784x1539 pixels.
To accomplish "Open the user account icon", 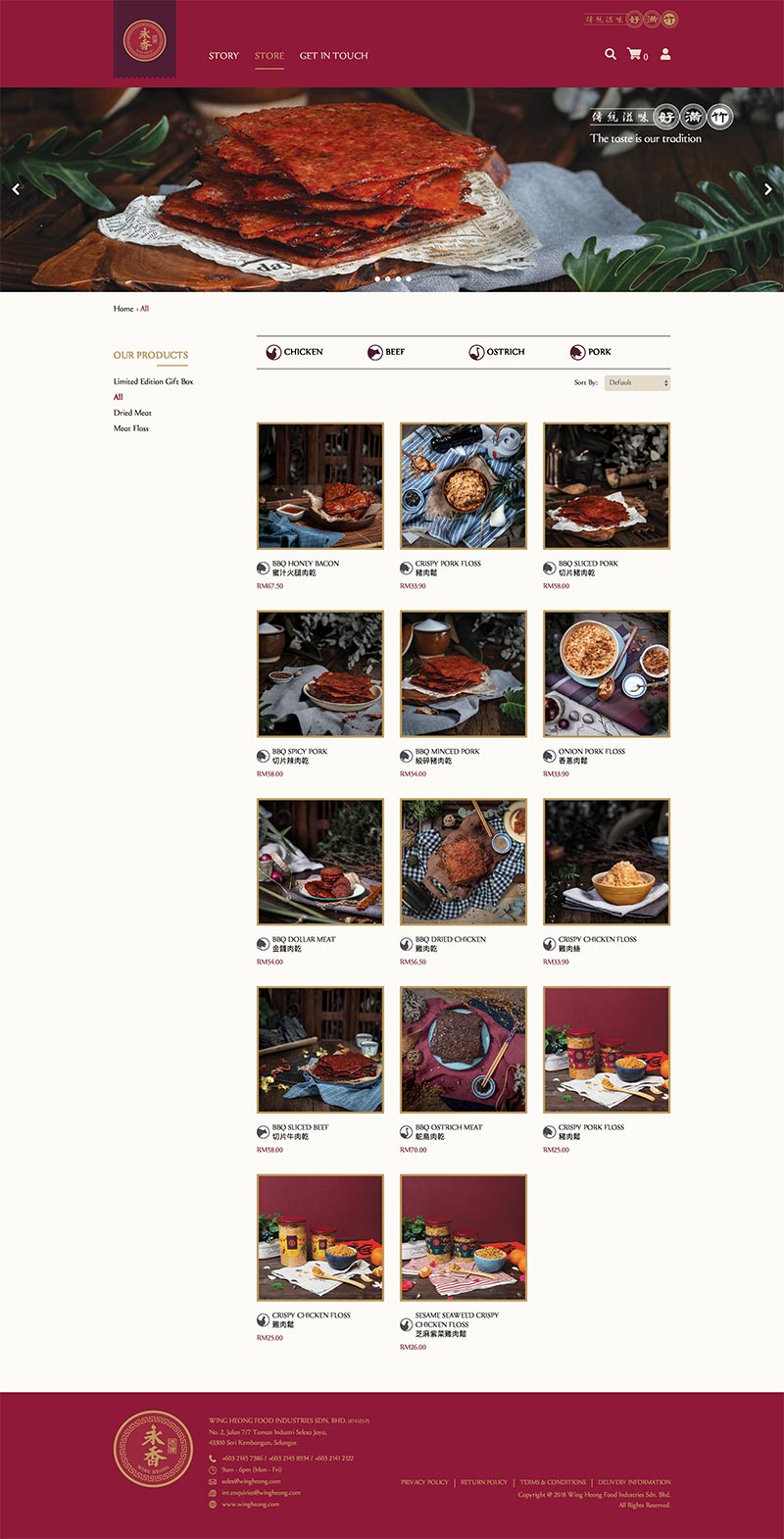I will 665,54.
